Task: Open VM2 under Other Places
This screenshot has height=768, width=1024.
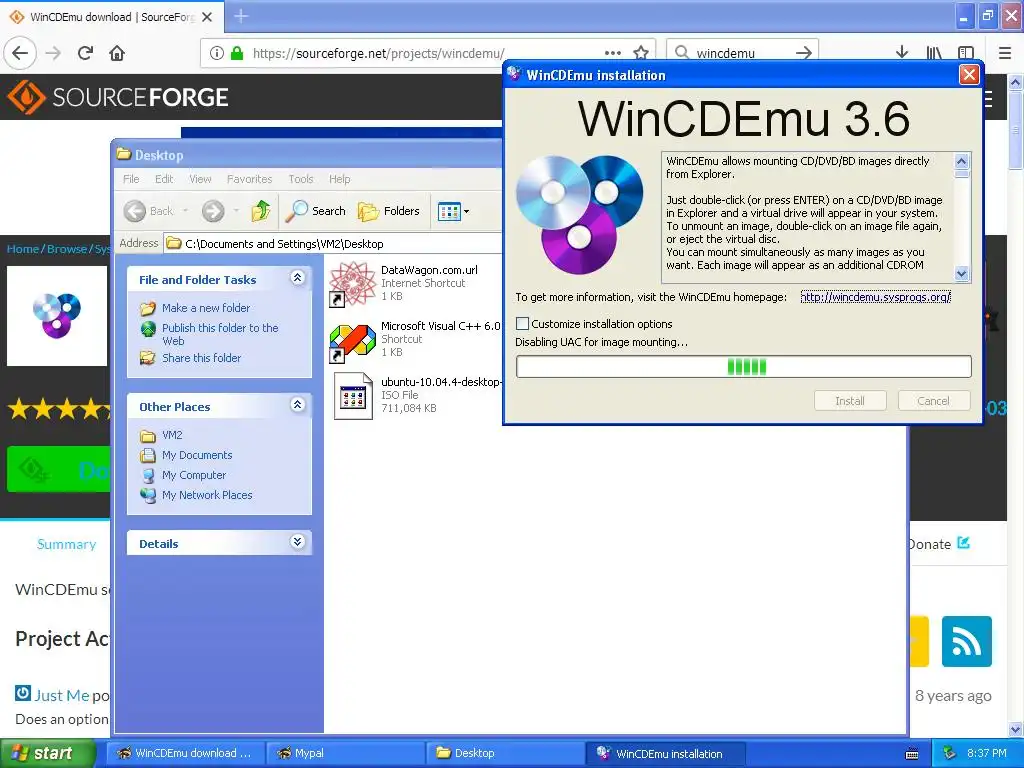Action: (172, 435)
